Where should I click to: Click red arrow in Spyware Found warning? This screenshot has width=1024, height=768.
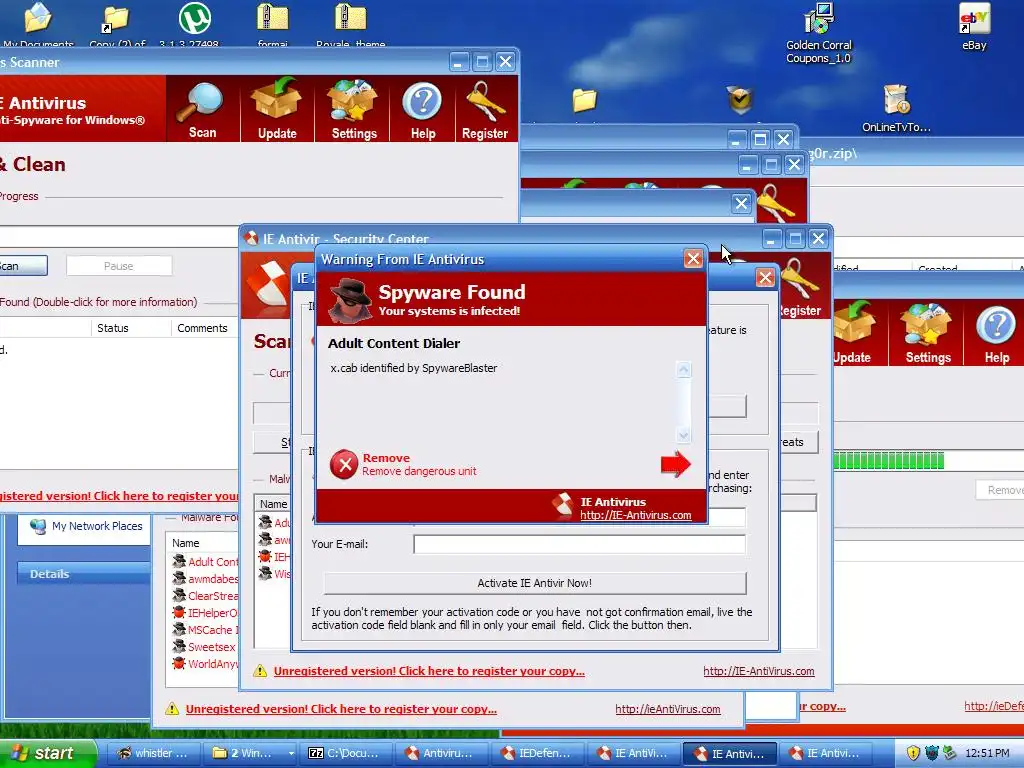click(x=675, y=464)
